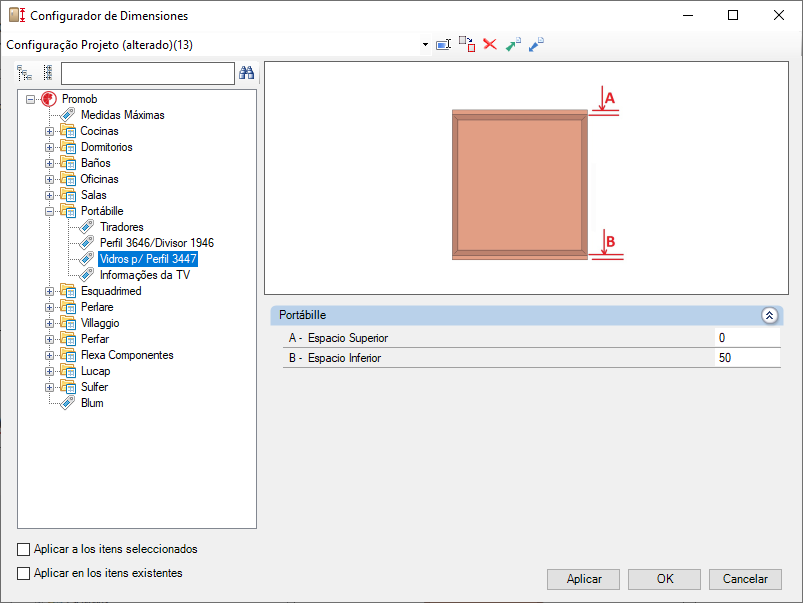The width and height of the screenshot is (803, 603).
Task: Click the Baños folder icon
Action: (68, 163)
